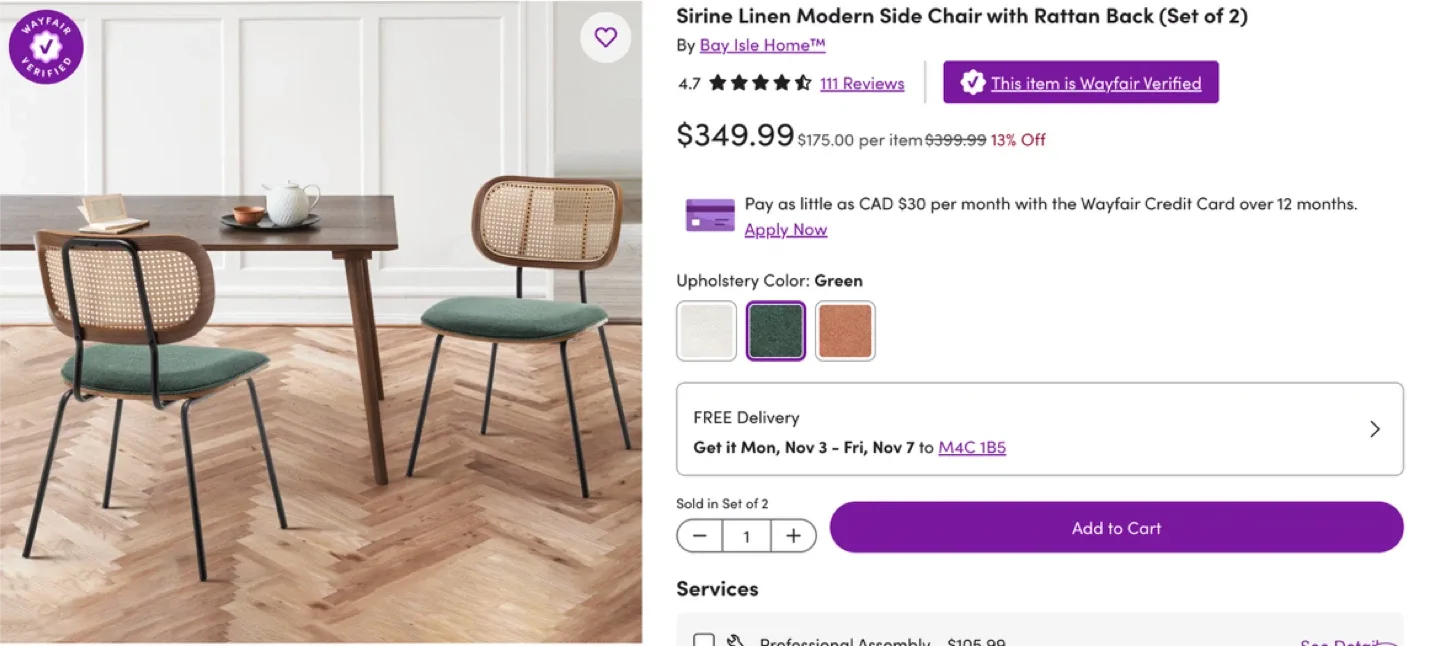Image resolution: width=1440 pixels, height=646 pixels.
Task: Click the heart icon to favorite this chair
Action: [605, 37]
